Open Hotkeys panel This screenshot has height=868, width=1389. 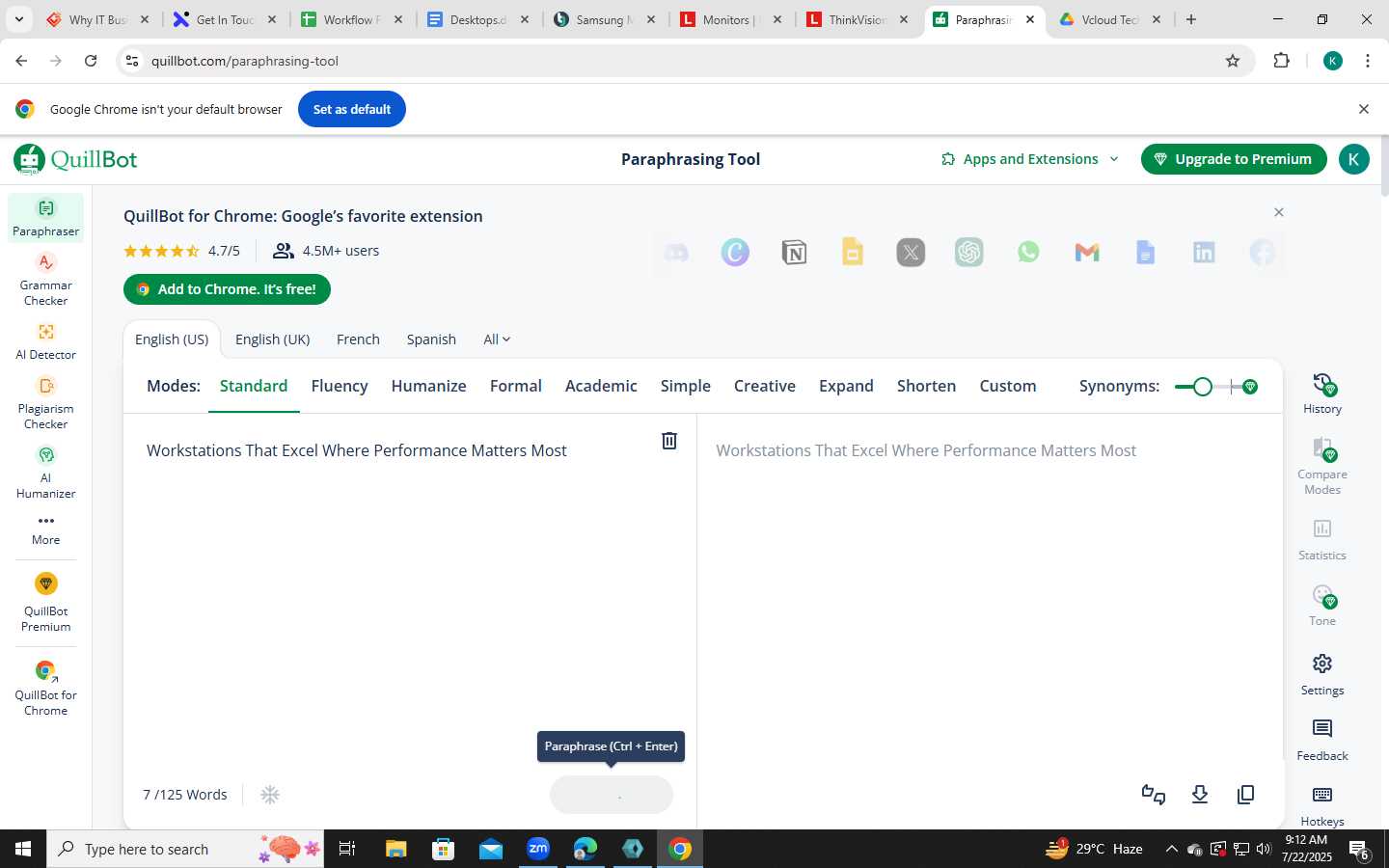pos(1322,805)
